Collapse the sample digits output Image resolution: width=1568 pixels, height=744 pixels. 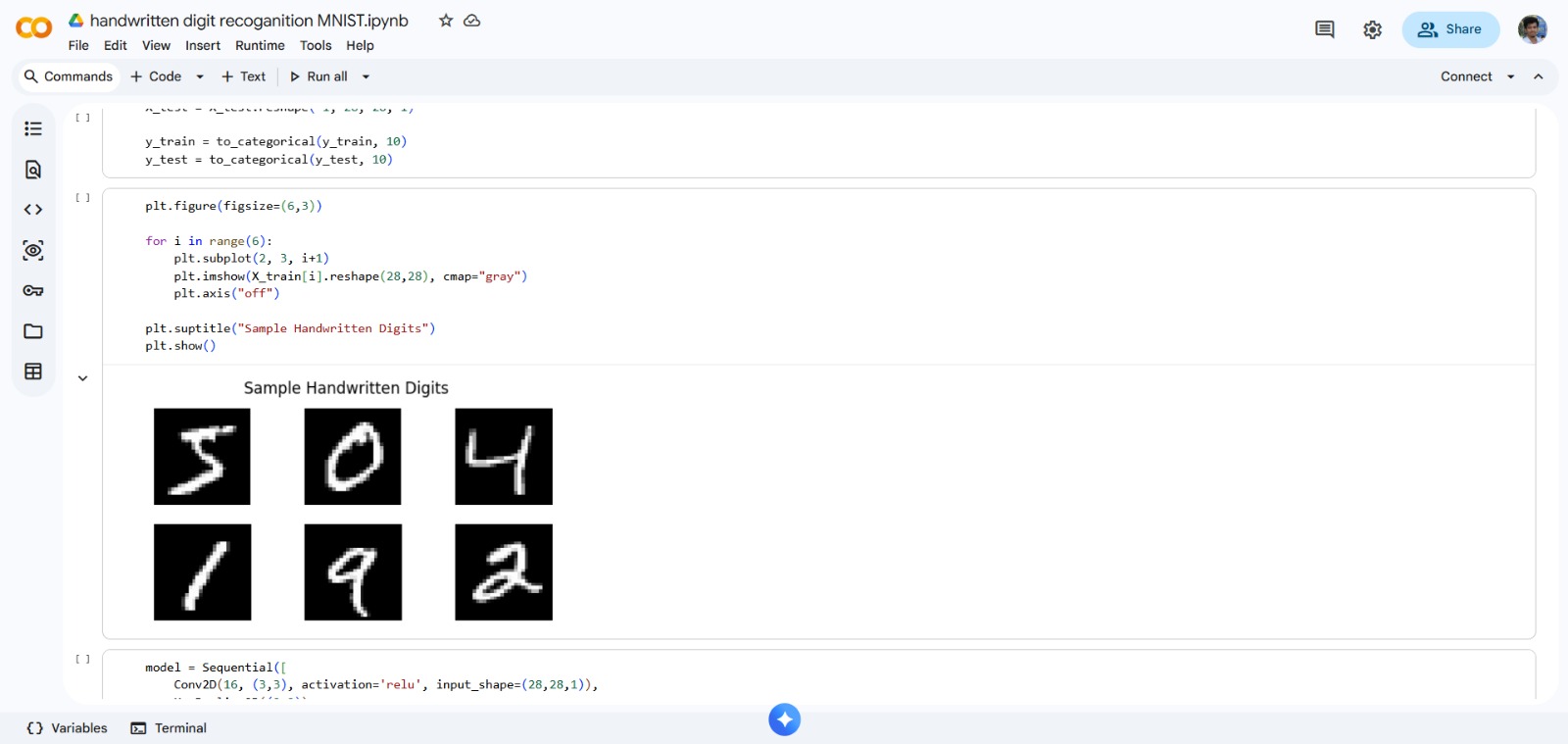click(83, 378)
